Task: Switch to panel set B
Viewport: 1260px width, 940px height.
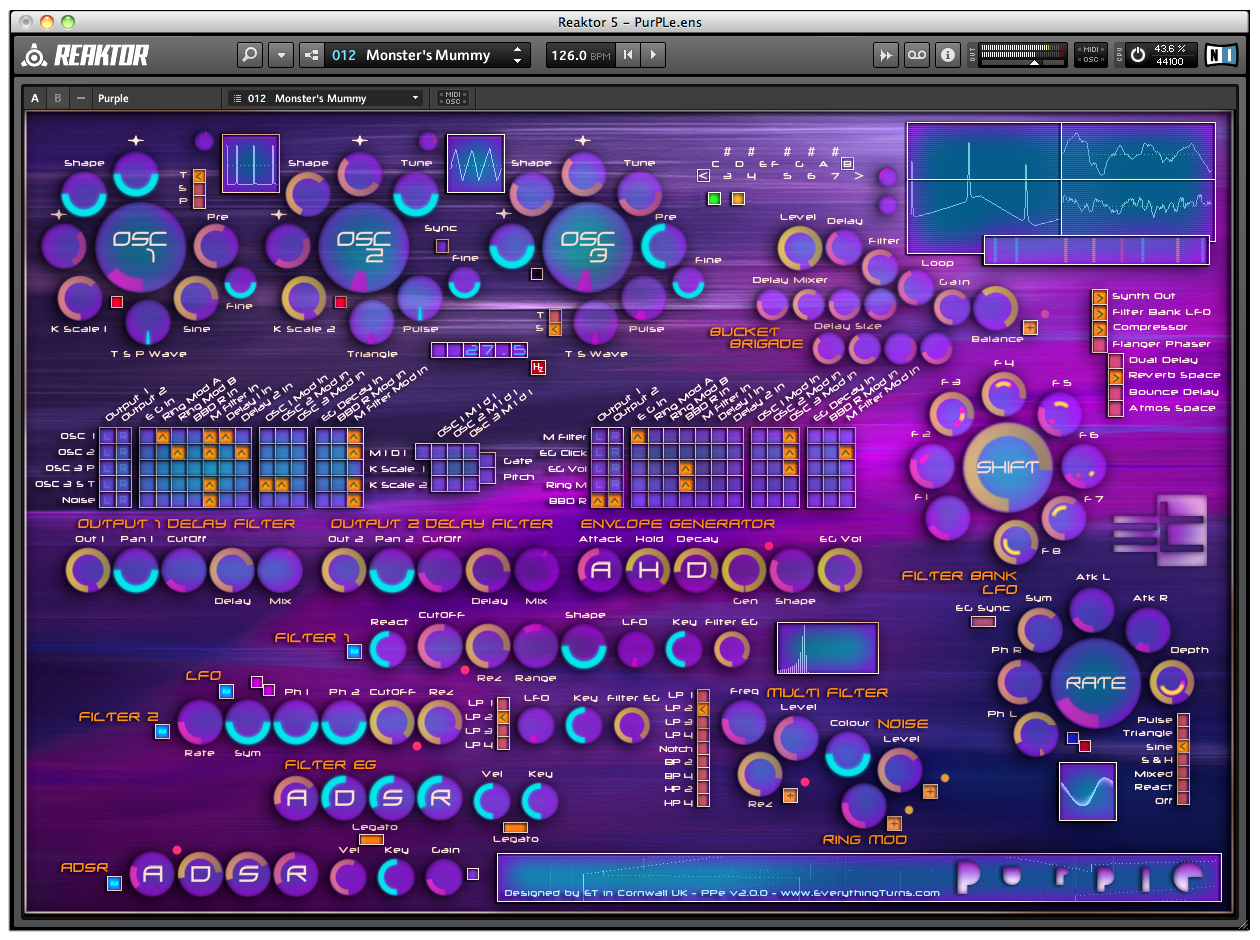Action: [58, 98]
